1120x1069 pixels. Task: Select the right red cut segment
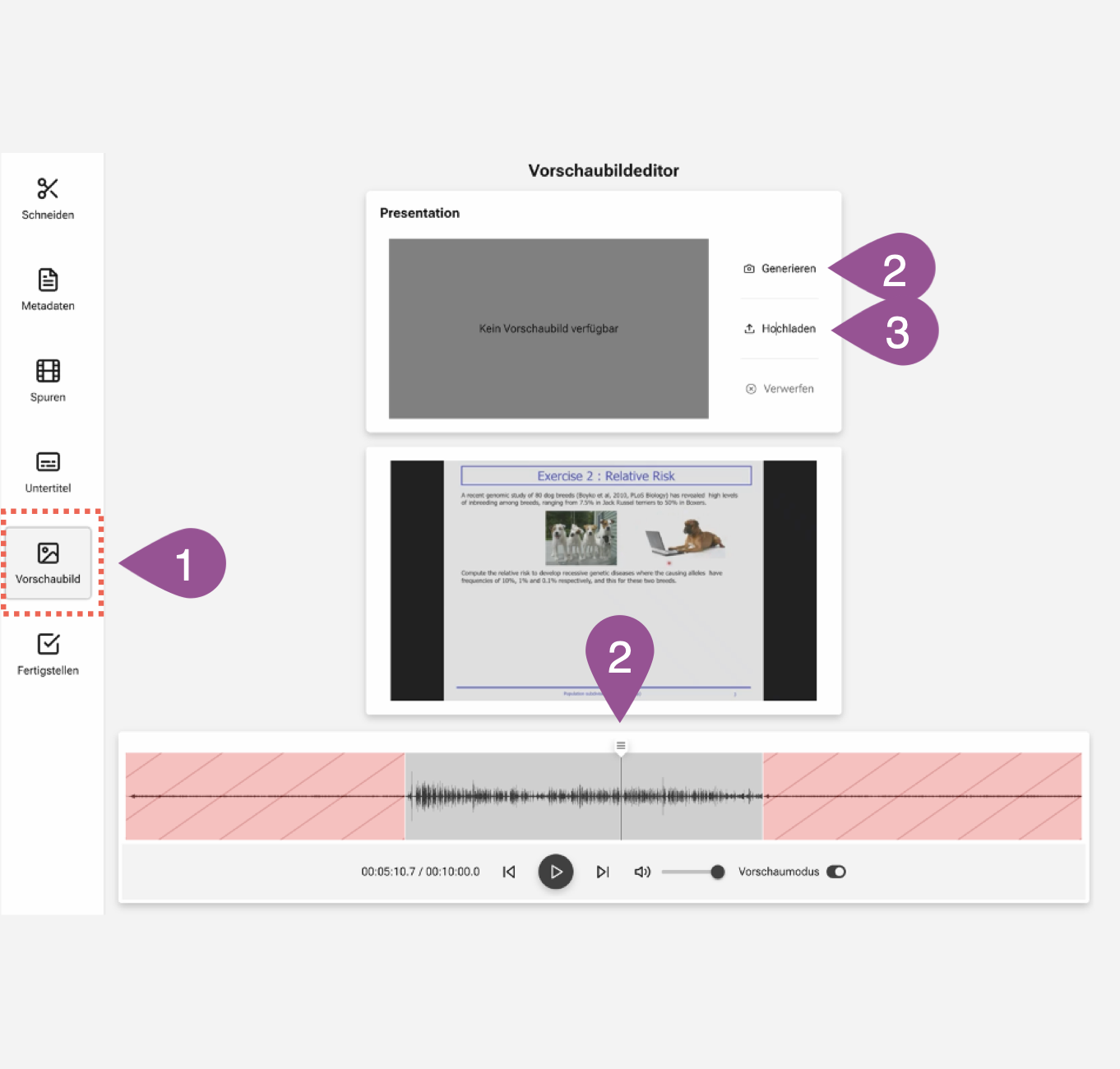click(x=922, y=796)
